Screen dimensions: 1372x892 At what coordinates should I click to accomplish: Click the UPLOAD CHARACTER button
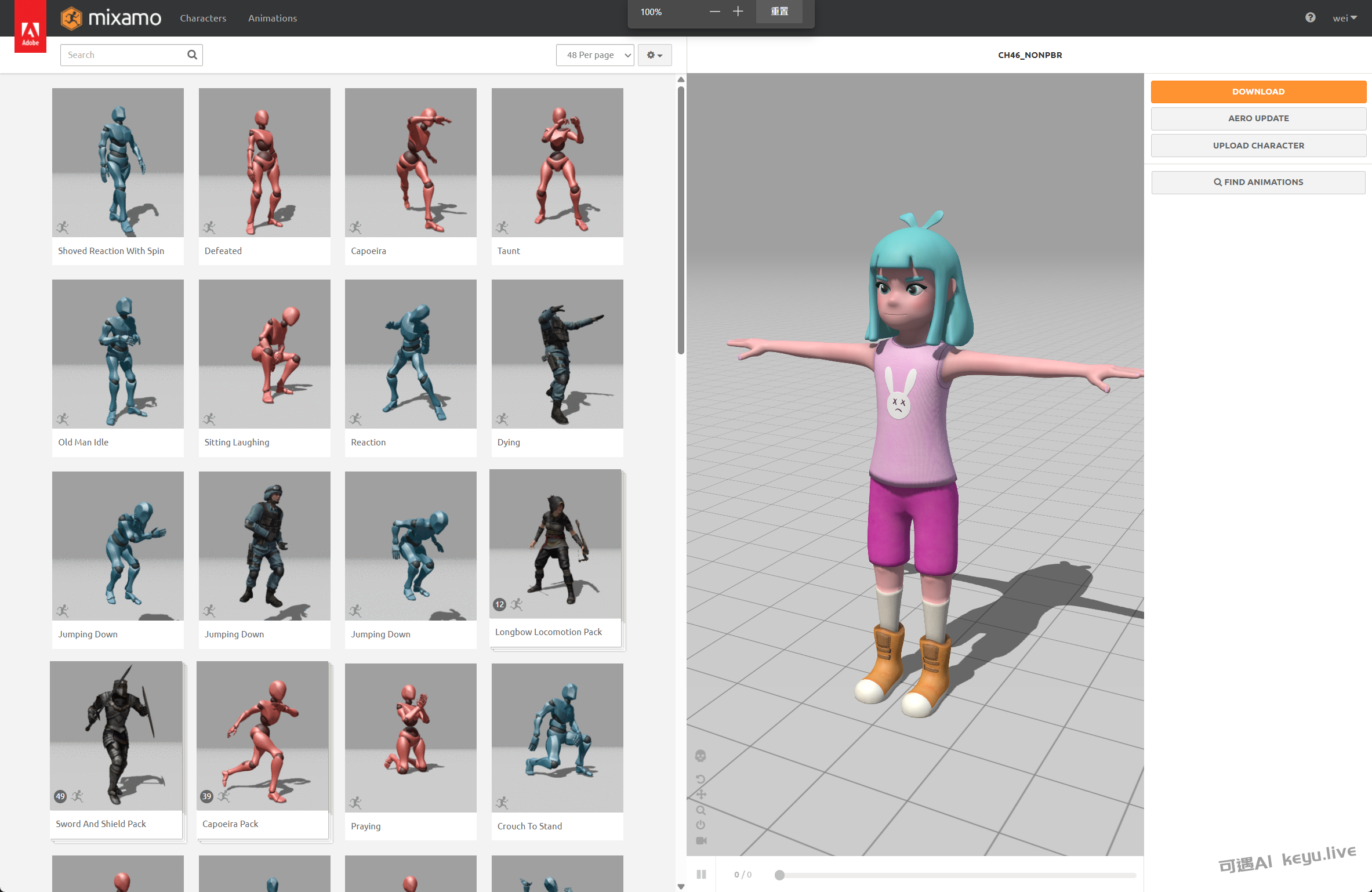[1258, 146]
